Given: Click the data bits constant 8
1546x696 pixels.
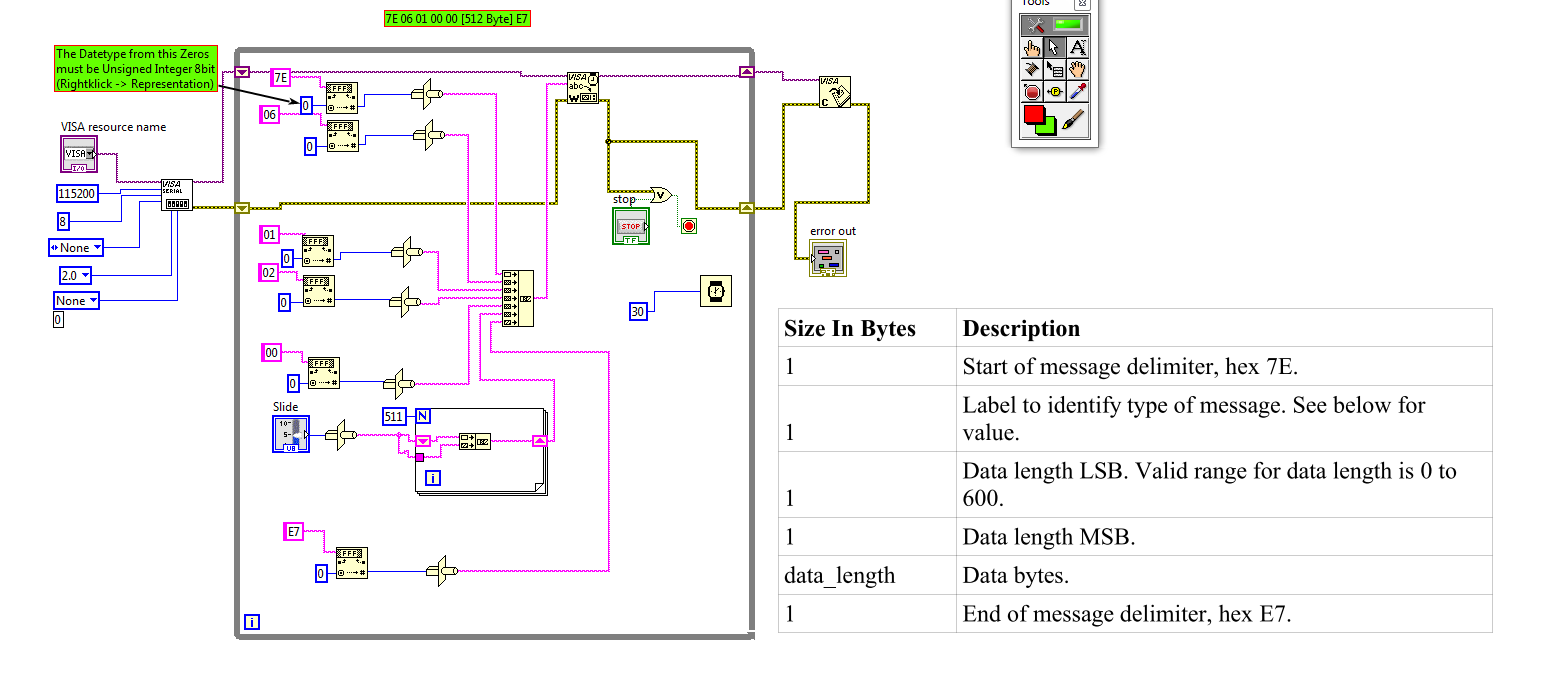Looking at the screenshot, I should coord(63,221).
